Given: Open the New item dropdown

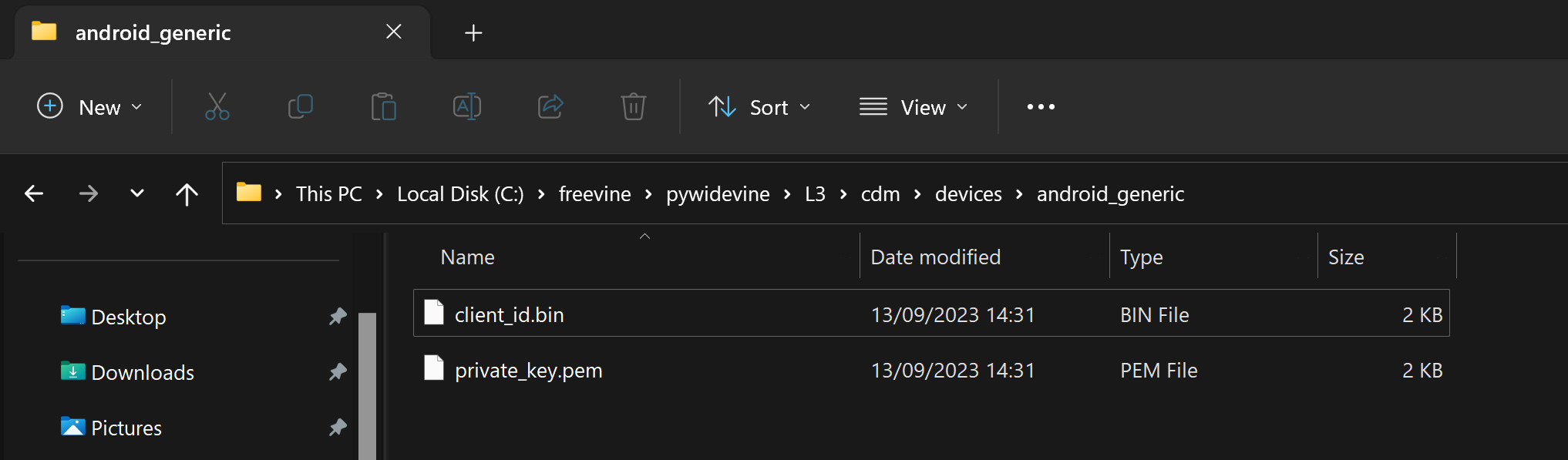Looking at the screenshot, I should tap(90, 106).
